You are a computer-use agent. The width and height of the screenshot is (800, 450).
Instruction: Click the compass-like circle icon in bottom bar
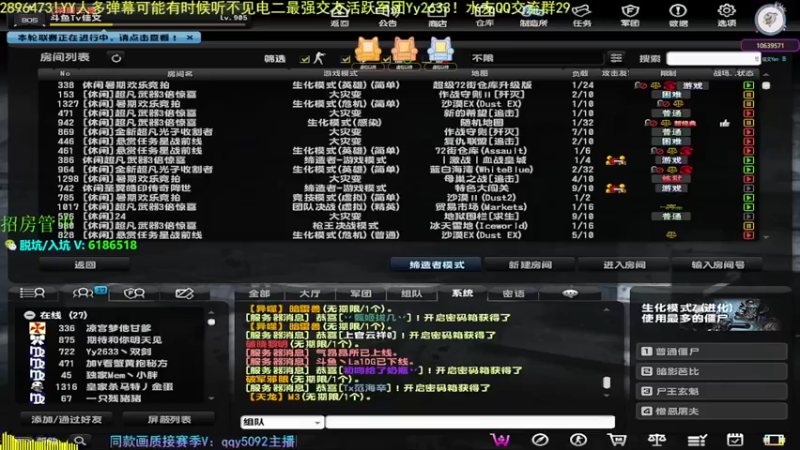540,440
